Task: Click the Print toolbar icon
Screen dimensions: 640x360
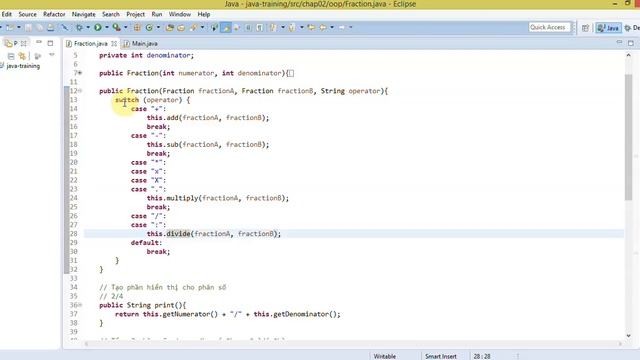Action: pos(51,27)
